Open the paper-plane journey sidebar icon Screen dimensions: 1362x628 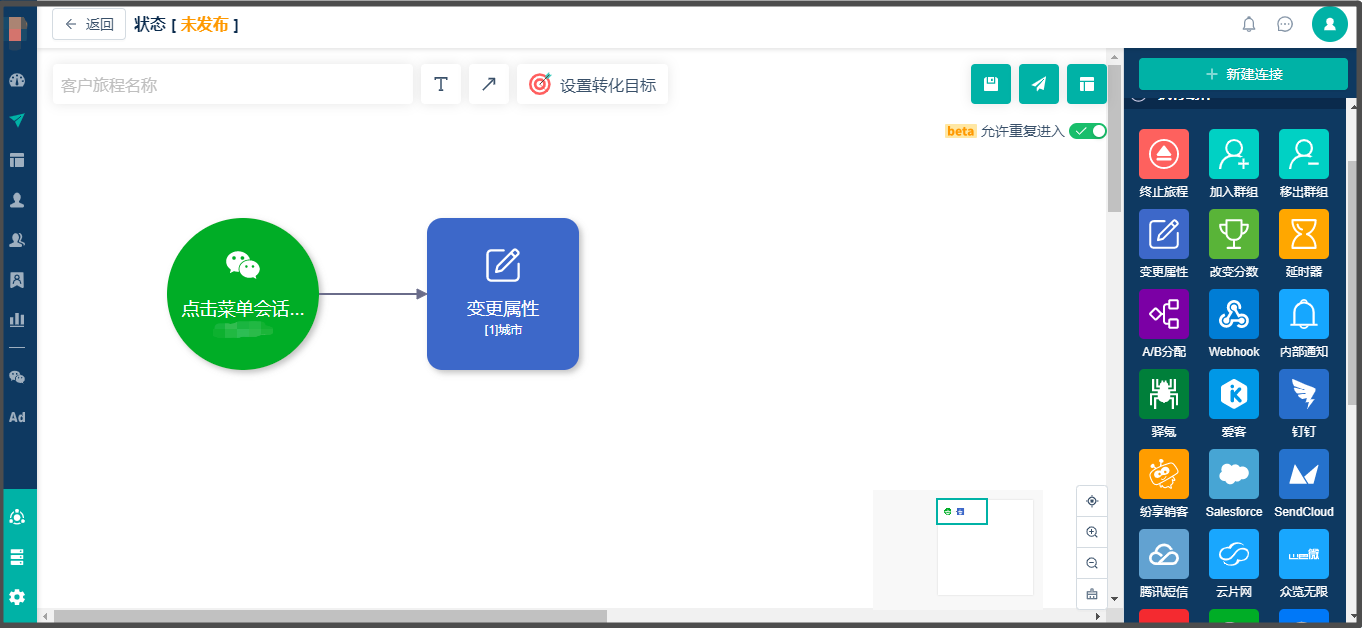click(17, 120)
